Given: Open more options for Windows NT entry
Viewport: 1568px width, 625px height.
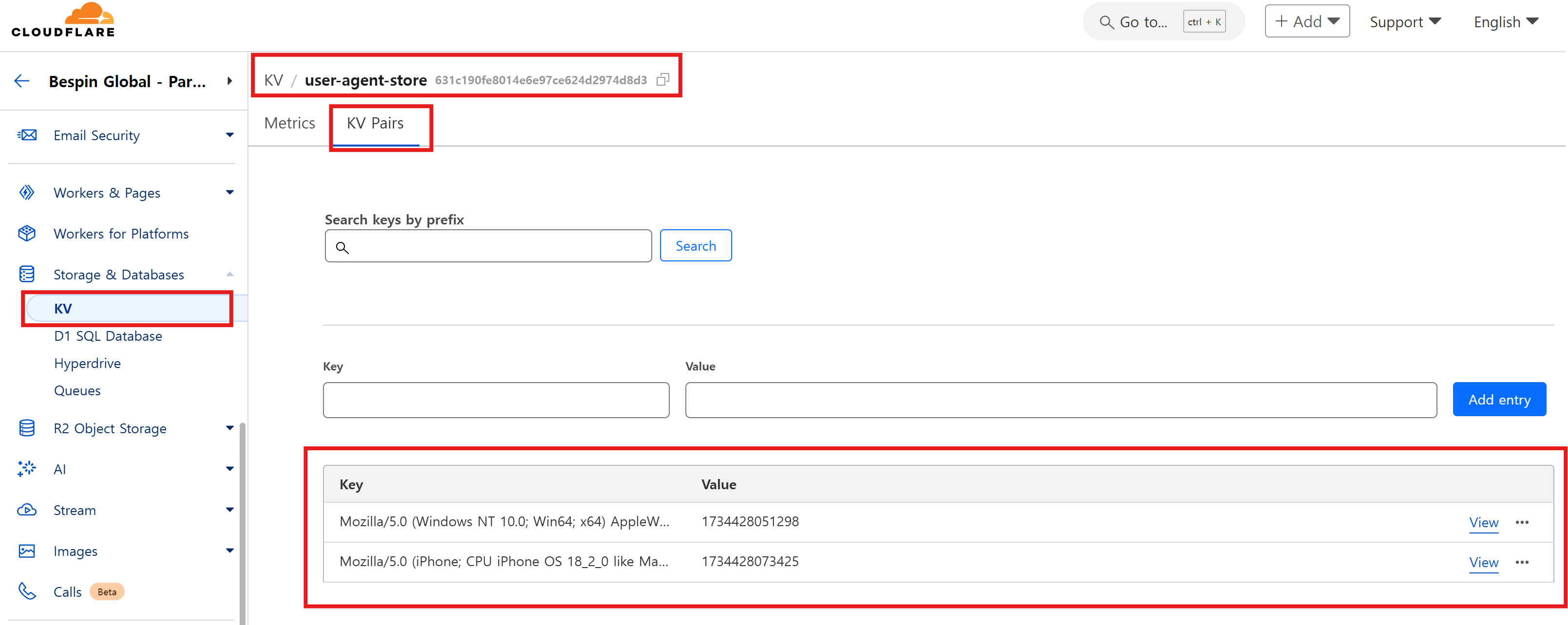Looking at the screenshot, I should (x=1522, y=522).
